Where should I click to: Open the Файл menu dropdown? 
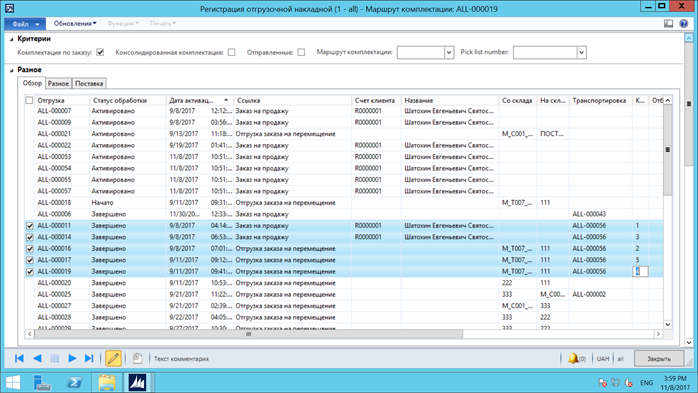click(25, 24)
